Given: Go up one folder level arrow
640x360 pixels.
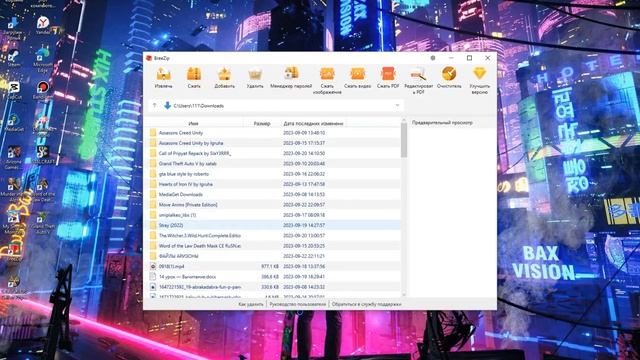Looking at the screenshot, I should pyautogui.click(x=154, y=106).
